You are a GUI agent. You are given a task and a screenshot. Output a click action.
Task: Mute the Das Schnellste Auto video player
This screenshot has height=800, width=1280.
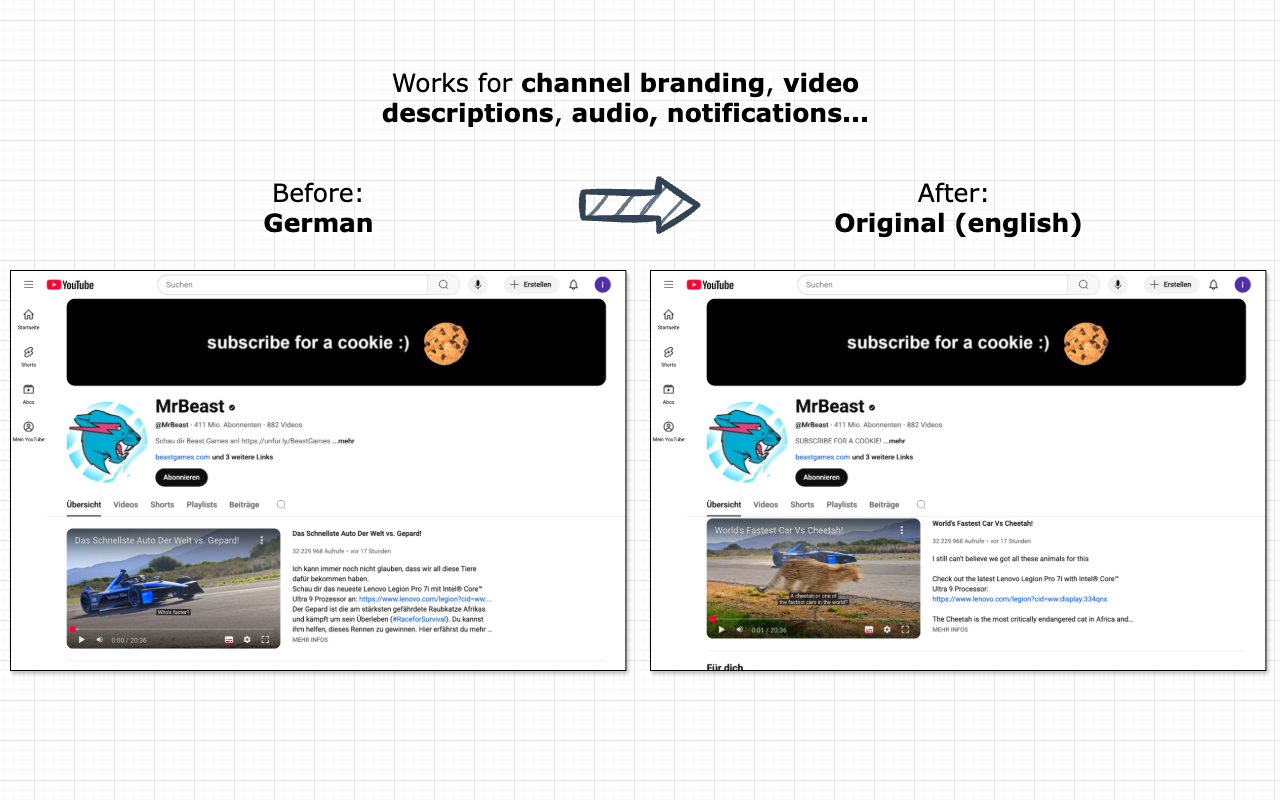tap(99, 640)
